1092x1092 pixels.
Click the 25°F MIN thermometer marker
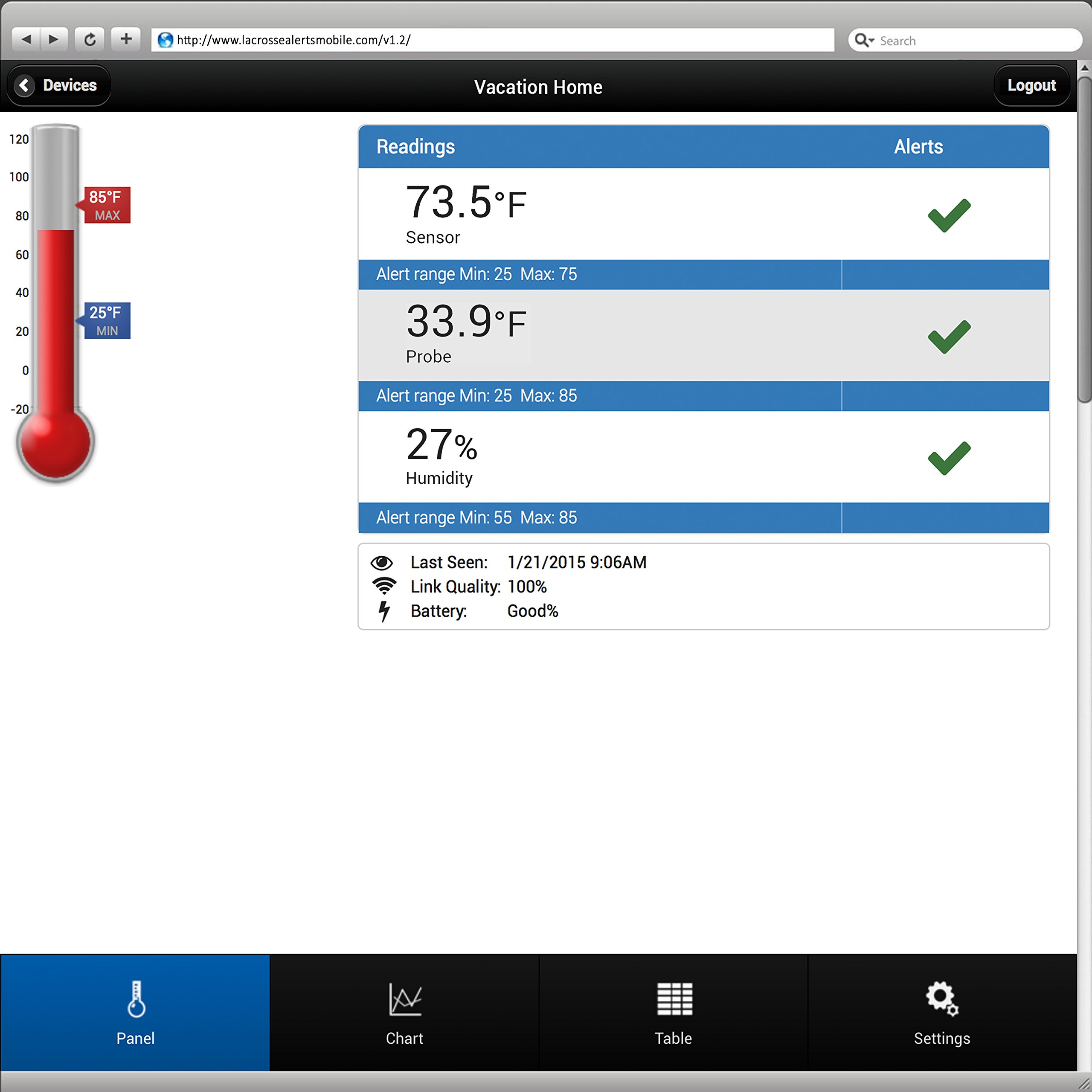(x=107, y=320)
